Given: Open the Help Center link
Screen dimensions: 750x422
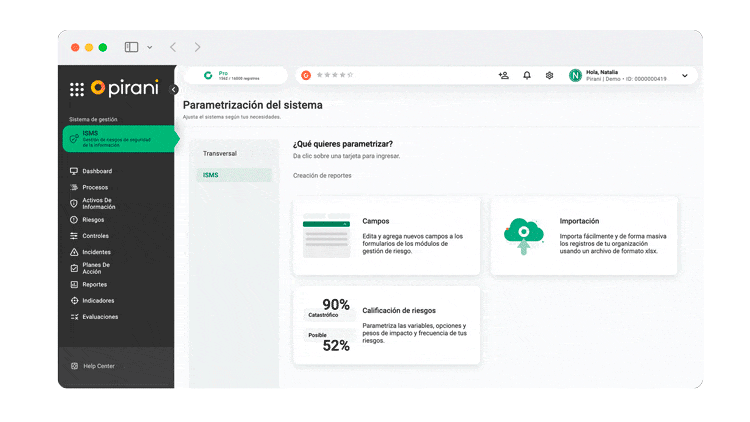Looking at the screenshot, I should click(x=98, y=366).
